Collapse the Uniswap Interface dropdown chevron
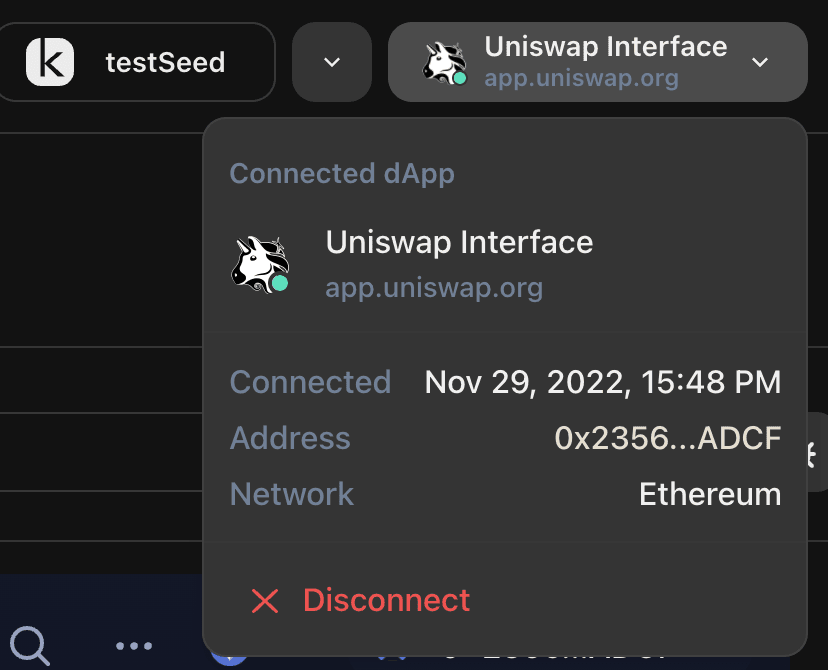 pos(760,62)
